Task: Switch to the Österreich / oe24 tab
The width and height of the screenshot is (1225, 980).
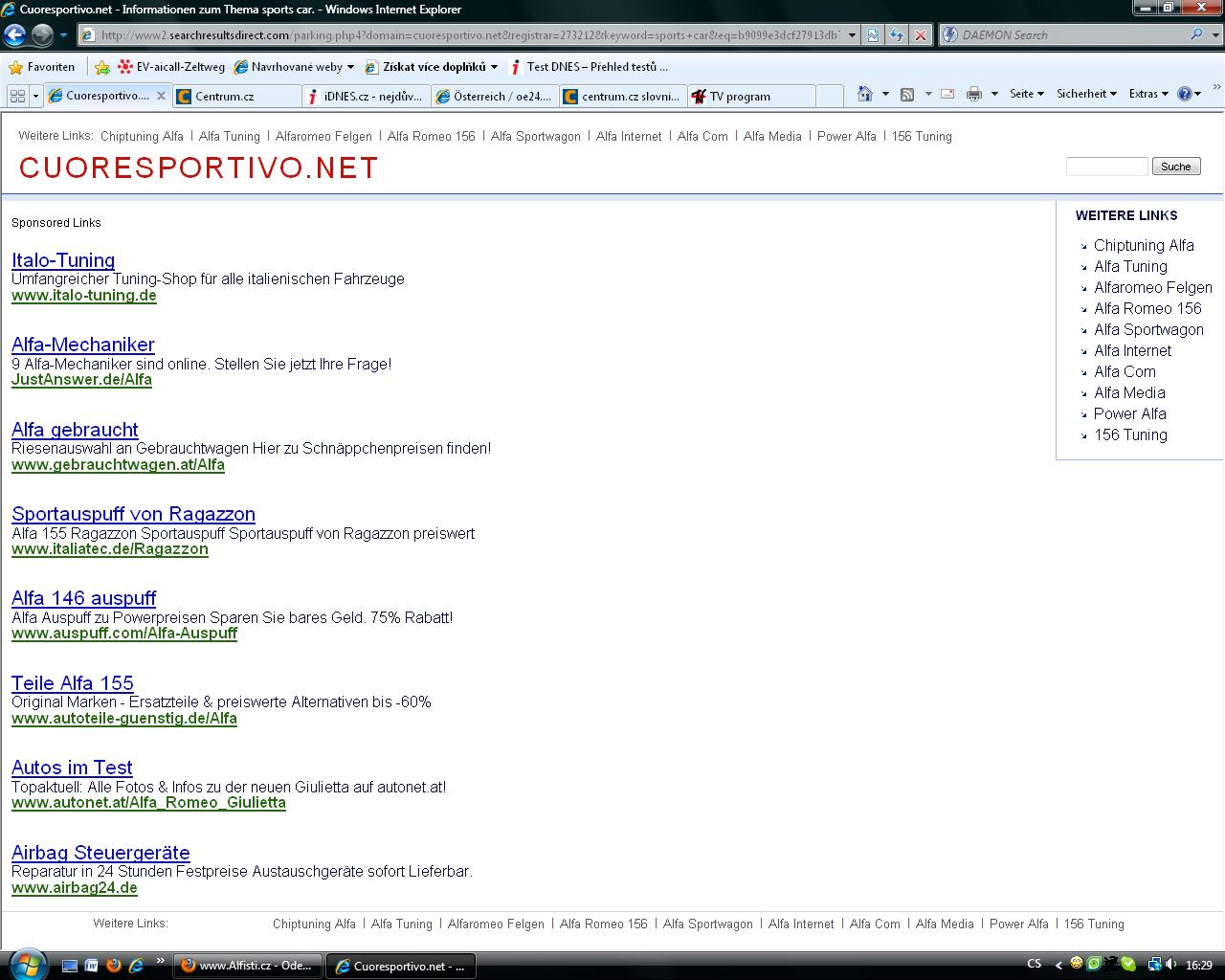Action: (495, 96)
